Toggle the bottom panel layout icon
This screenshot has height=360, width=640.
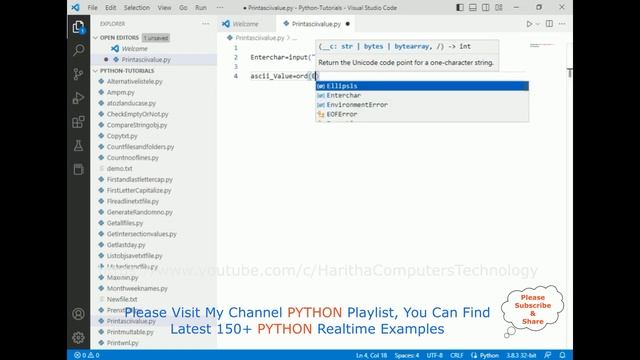(x=473, y=7)
